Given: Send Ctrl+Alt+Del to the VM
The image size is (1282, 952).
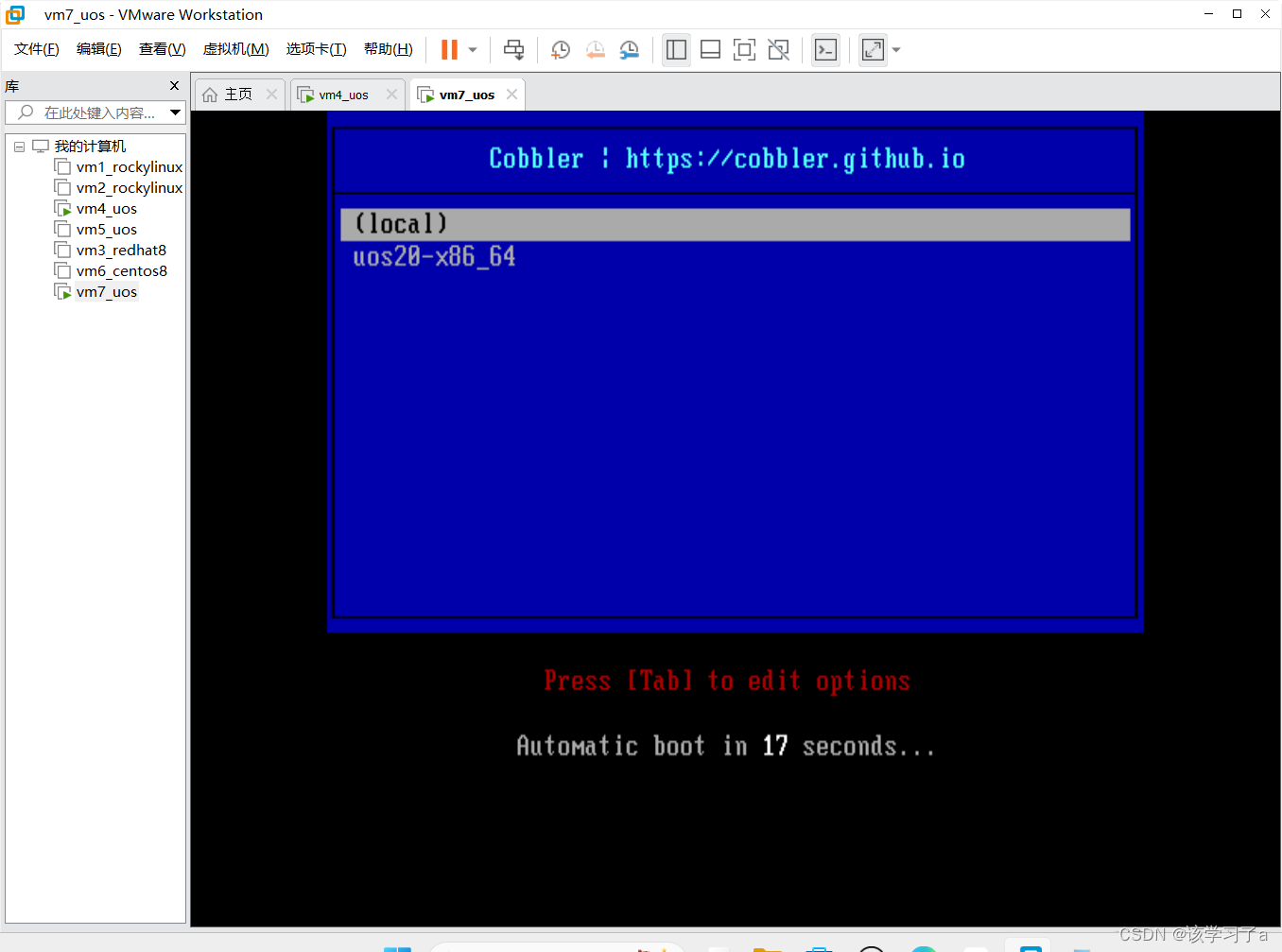Looking at the screenshot, I should click(513, 50).
